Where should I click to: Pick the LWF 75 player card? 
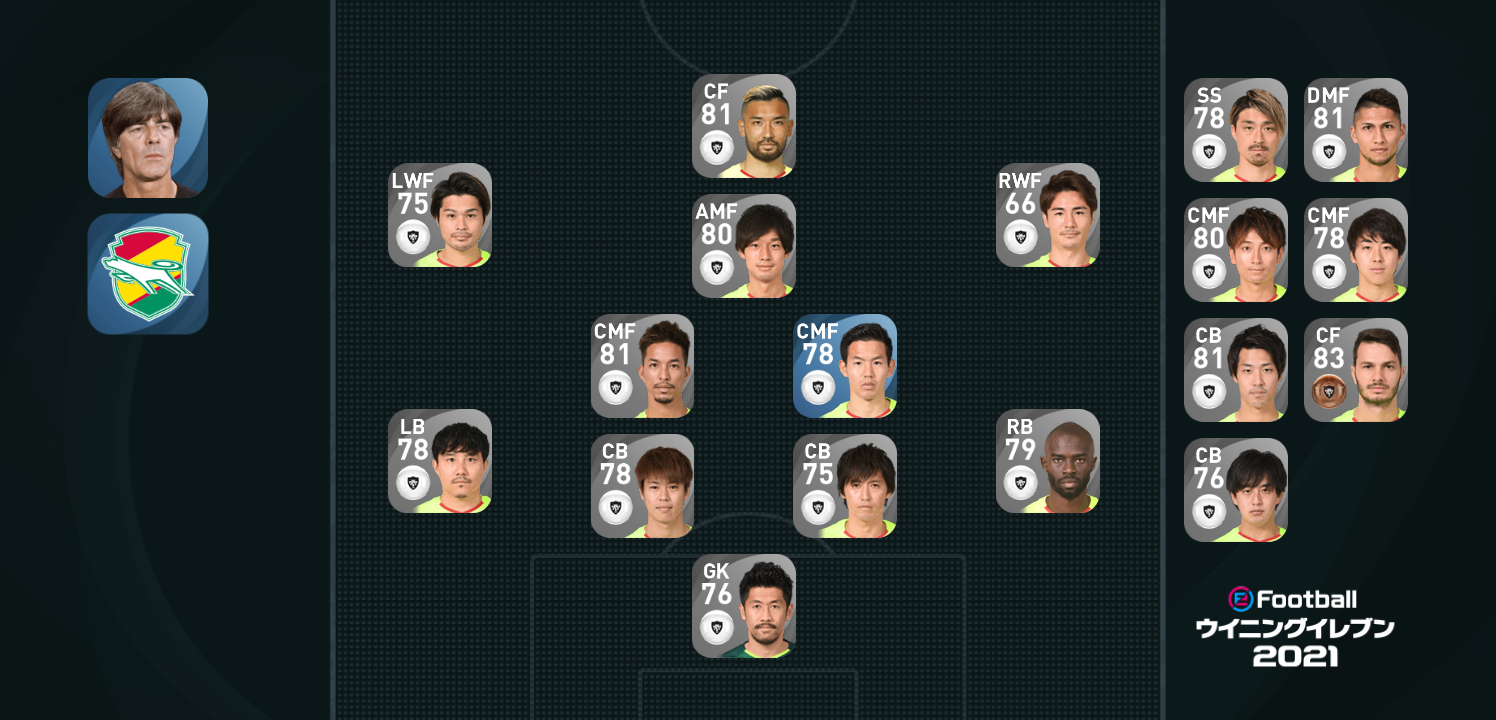pos(440,215)
